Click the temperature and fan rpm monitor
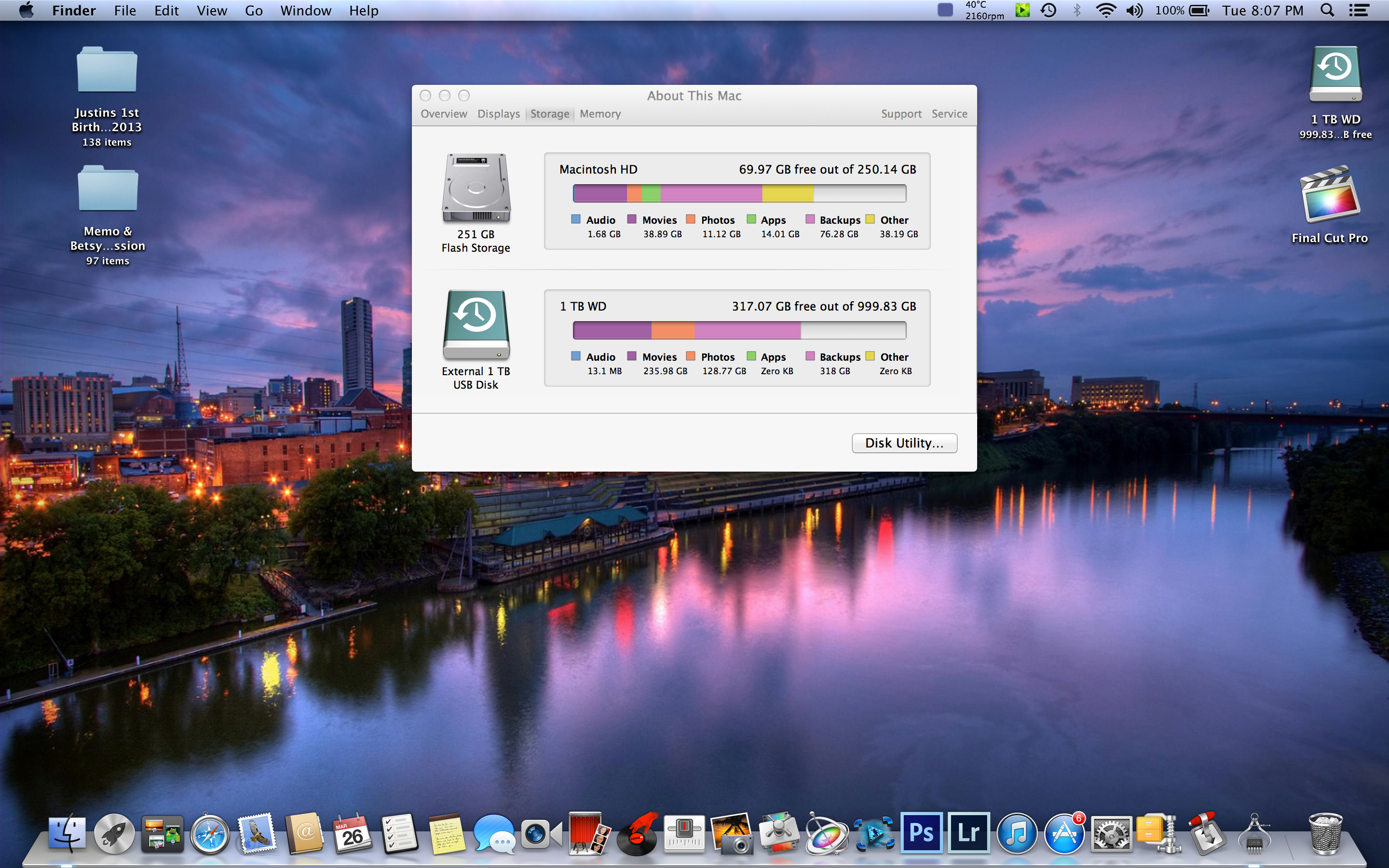The height and width of the screenshot is (868, 1389). coord(984,10)
